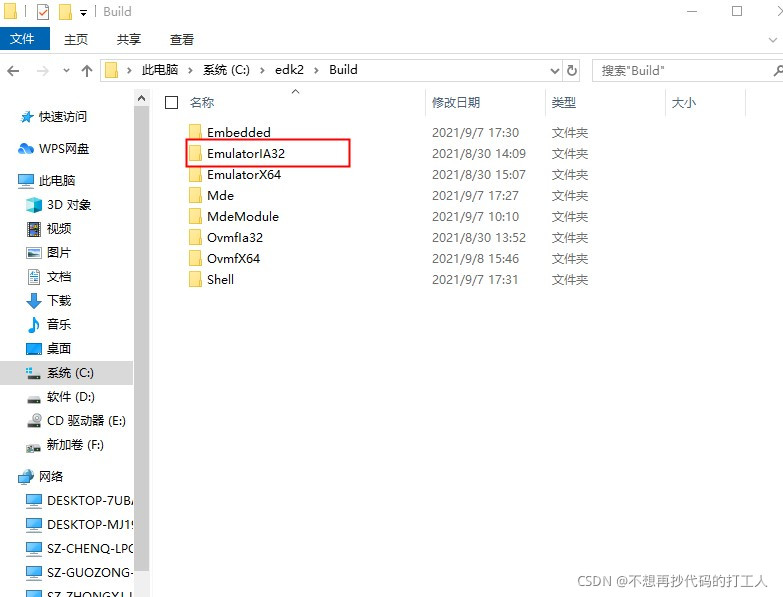Expand chevron after 系统 (C:) in breadcrumb
783x597 pixels.
[262, 70]
